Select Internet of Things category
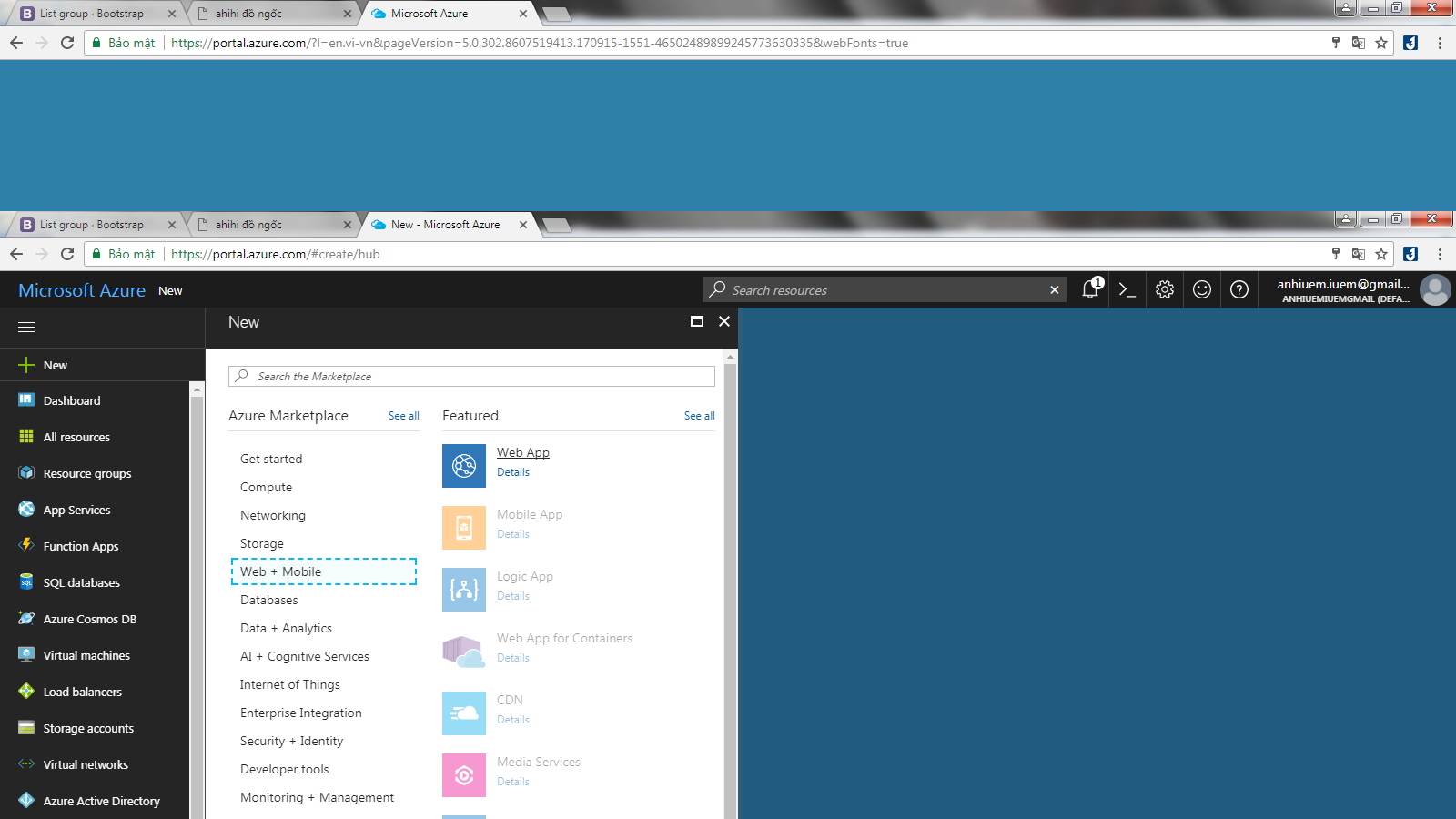Screen dimensions: 1456x819 click(290, 684)
